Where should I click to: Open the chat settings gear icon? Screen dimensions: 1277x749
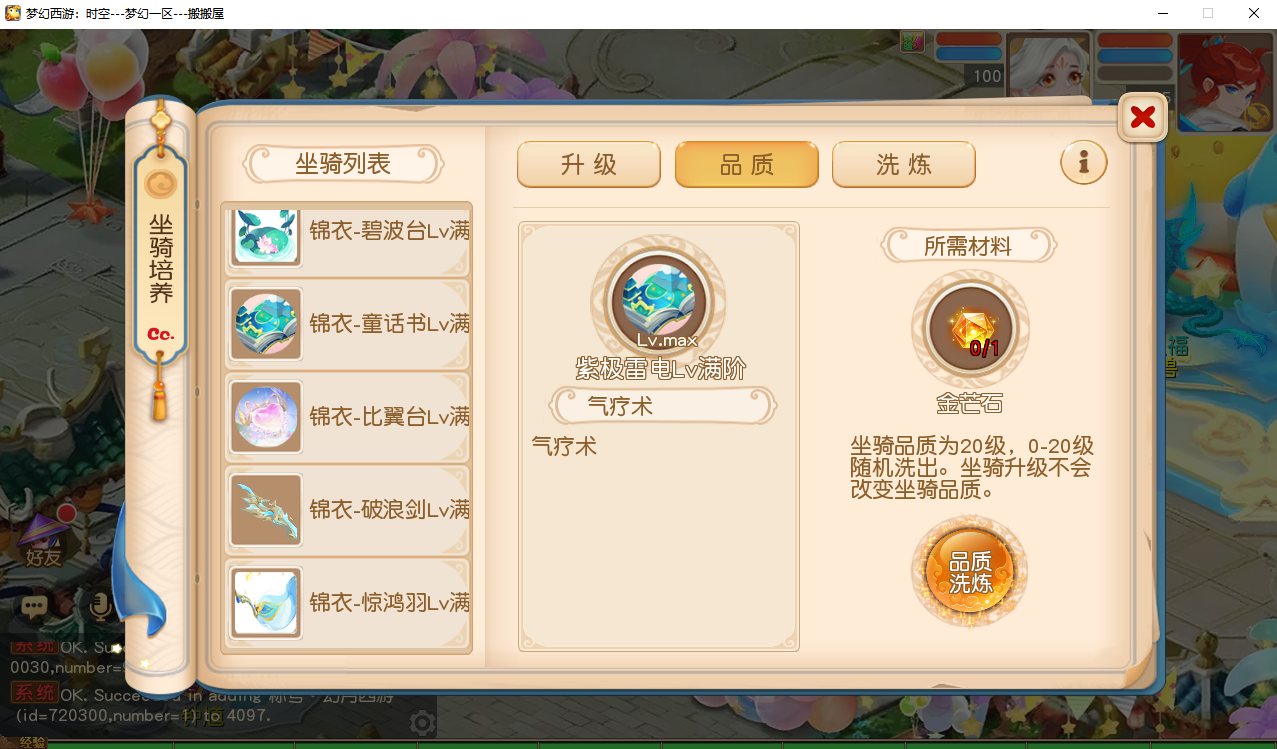click(423, 722)
